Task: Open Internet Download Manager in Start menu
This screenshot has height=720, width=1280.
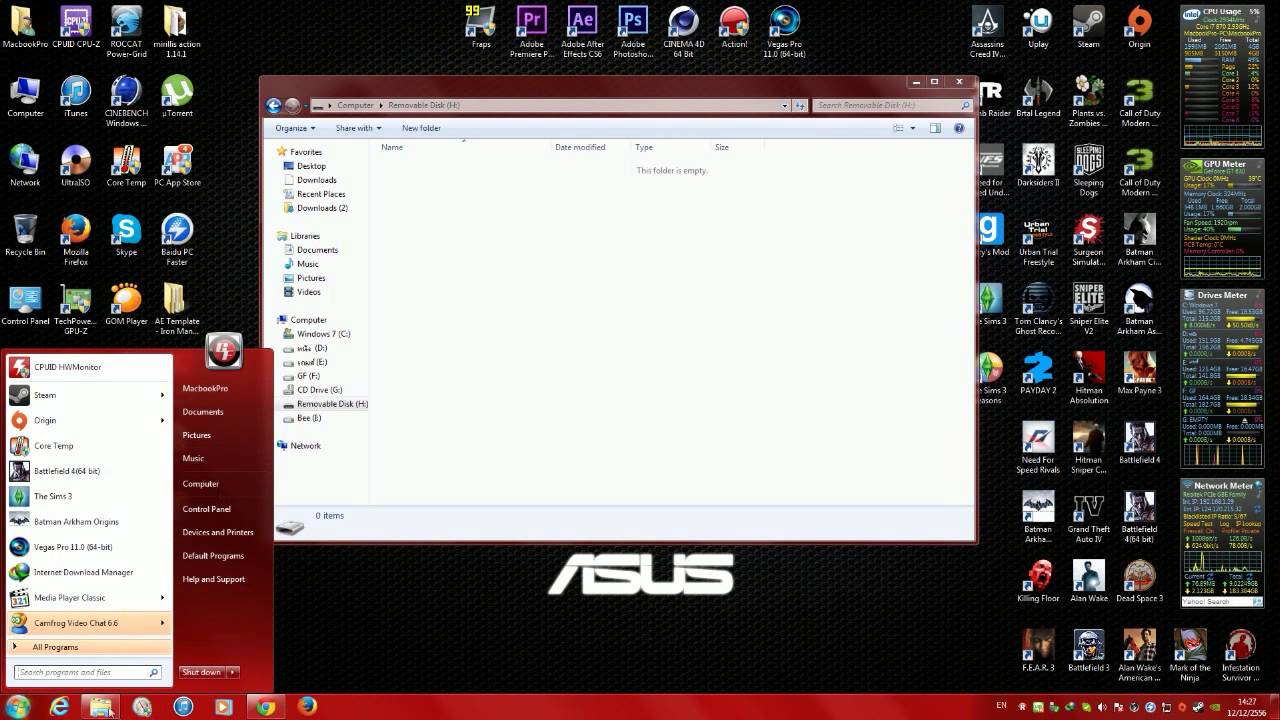Action: click(87, 572)
